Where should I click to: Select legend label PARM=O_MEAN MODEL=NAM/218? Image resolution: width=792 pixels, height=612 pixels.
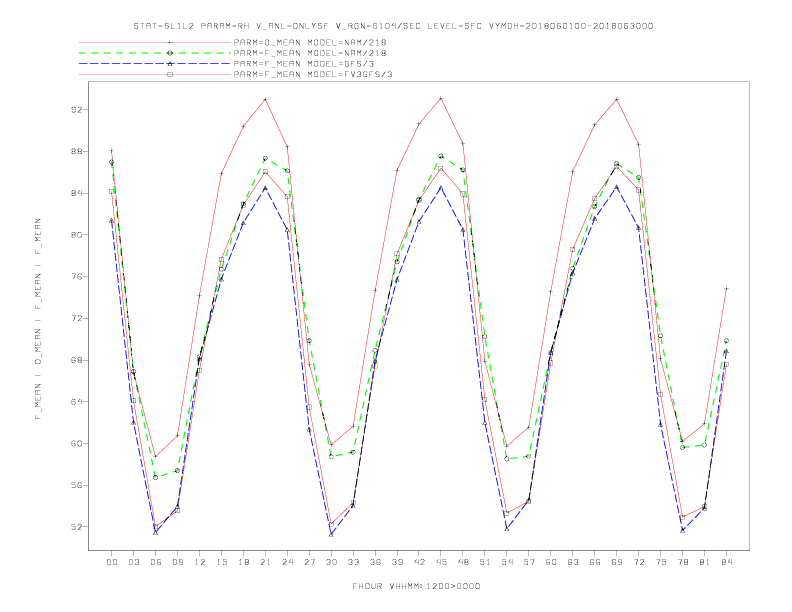(310, 42)
